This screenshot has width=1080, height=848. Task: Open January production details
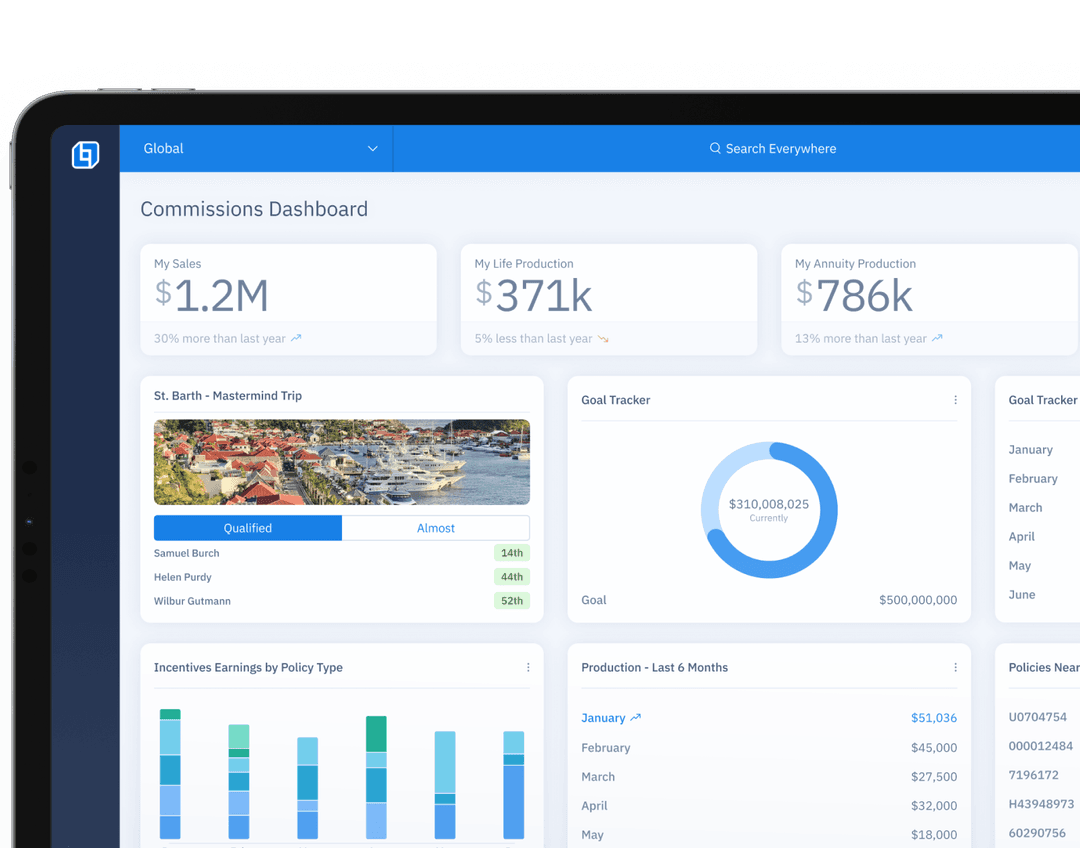(604, 717)
